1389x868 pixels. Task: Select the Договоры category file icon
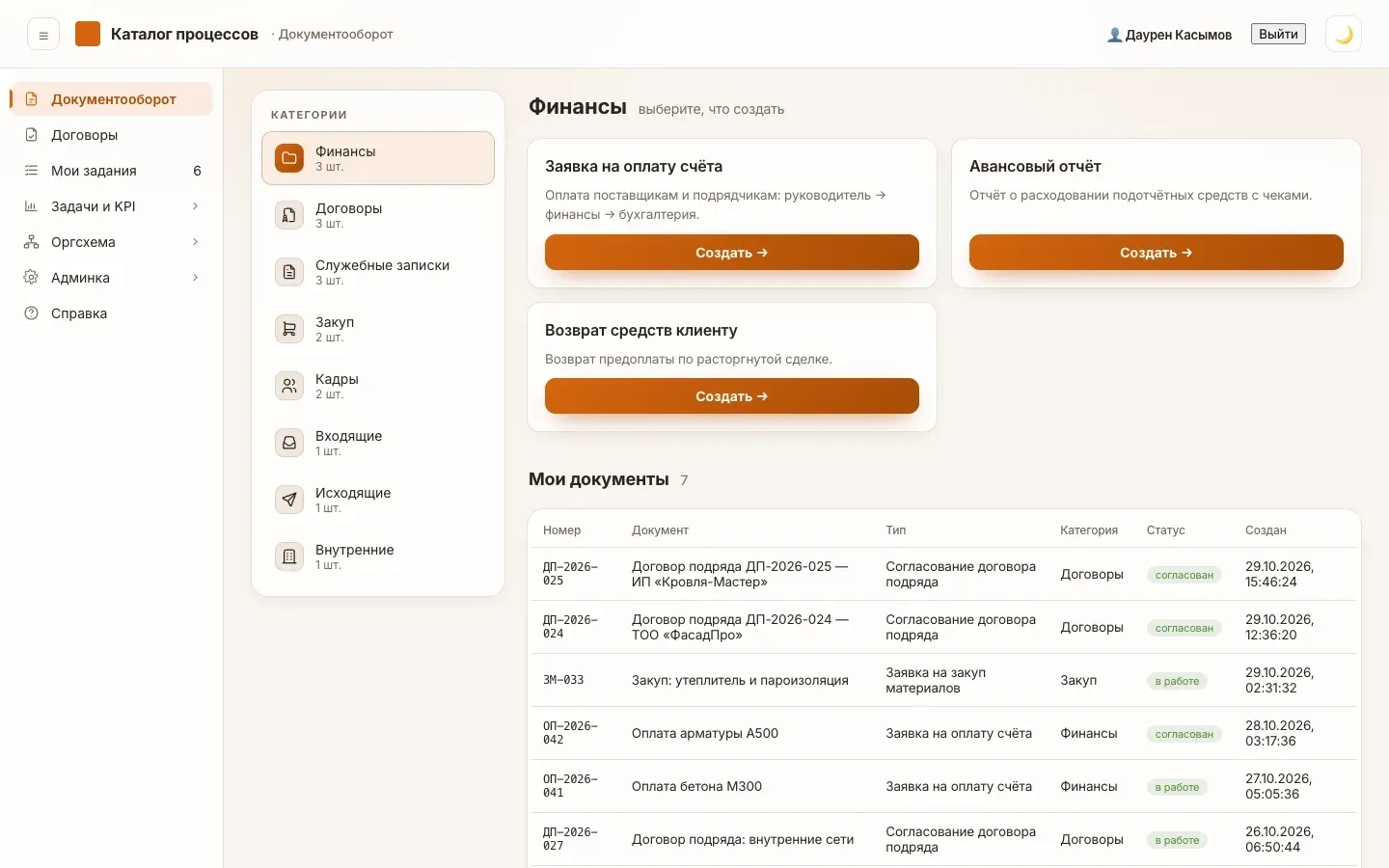point(289,215)
